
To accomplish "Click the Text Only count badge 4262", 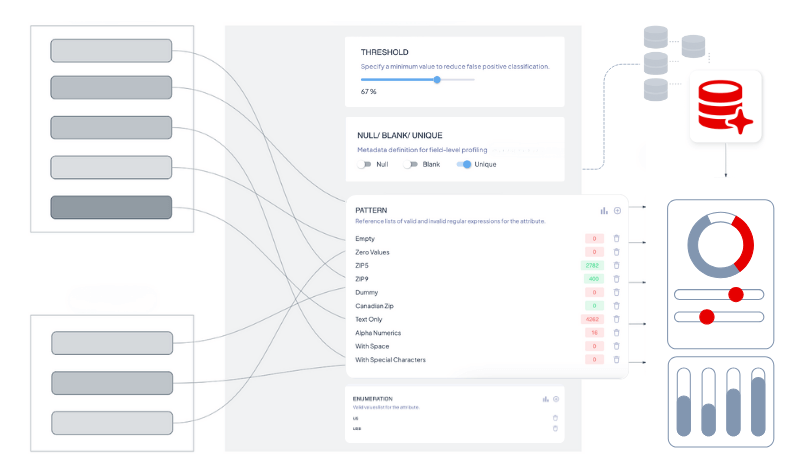I will pos(593,319).
